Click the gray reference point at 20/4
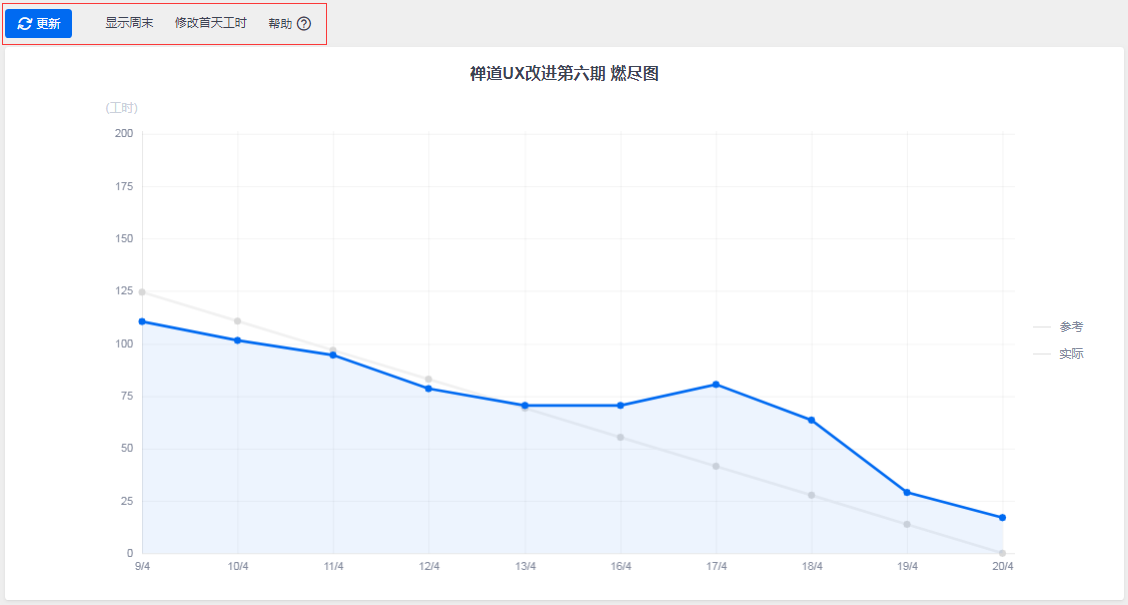This screenshot has width=1128, height=605. tap(1002, 553)
